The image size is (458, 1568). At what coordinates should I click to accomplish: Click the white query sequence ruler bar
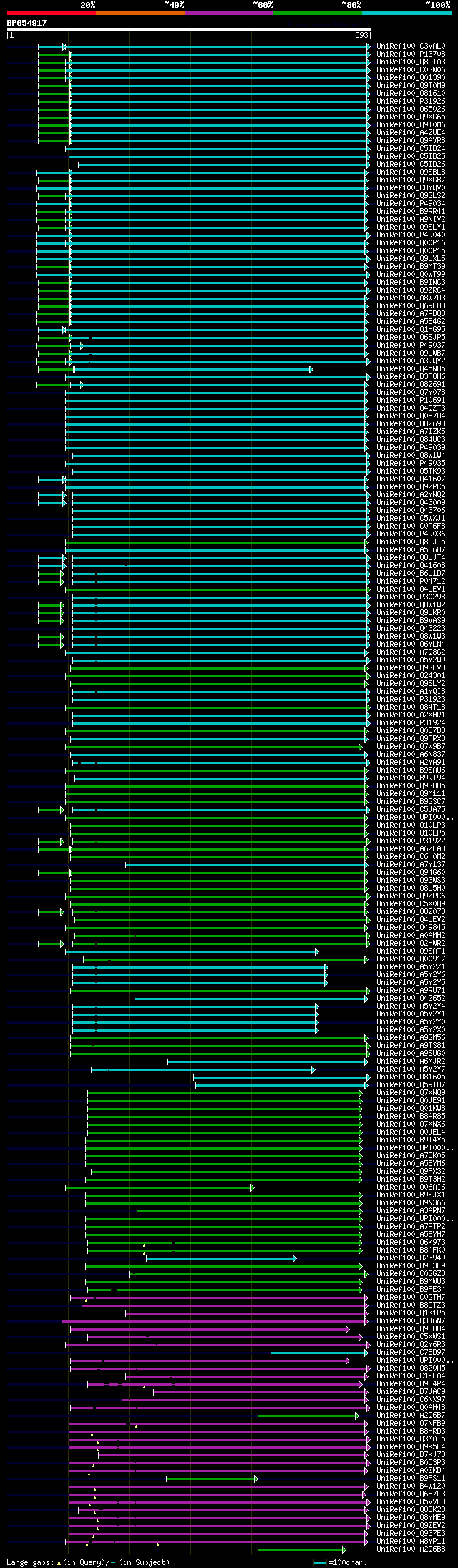point(189,29)
